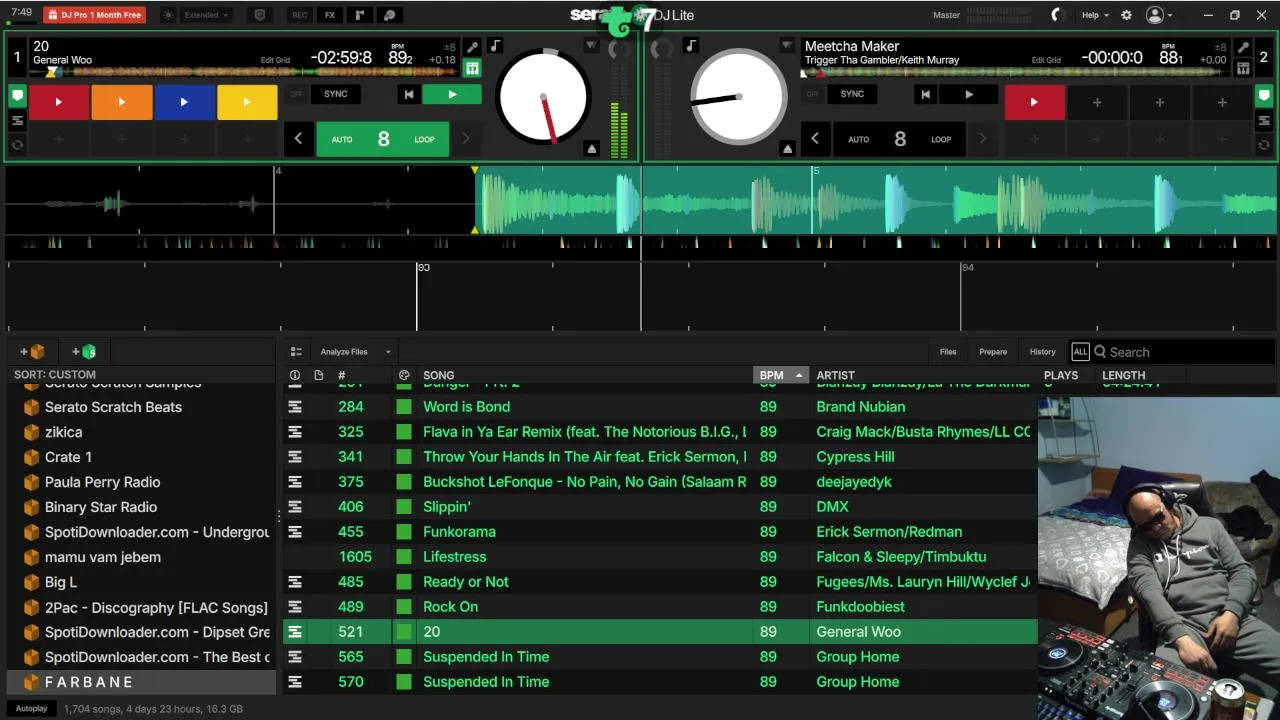Open the History tab
The height and width of the screenshot is (720, 1280).
(x=1042, y=352)
